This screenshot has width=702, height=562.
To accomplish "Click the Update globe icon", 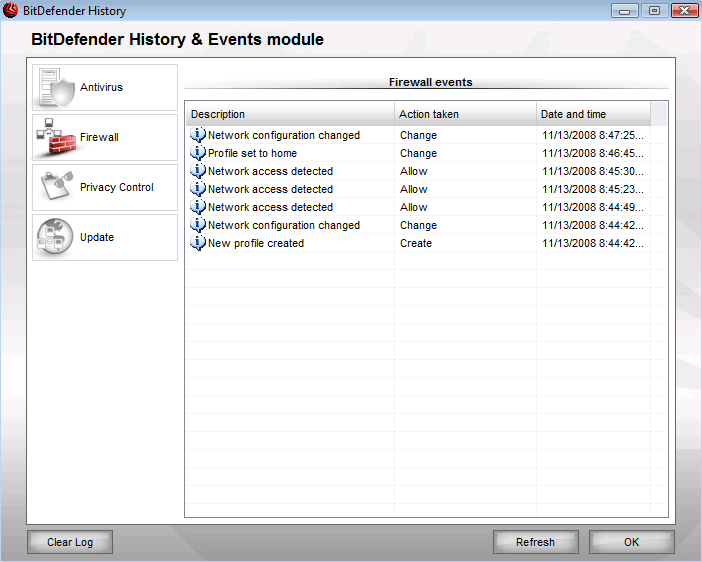I will click(x=55, y=237).
